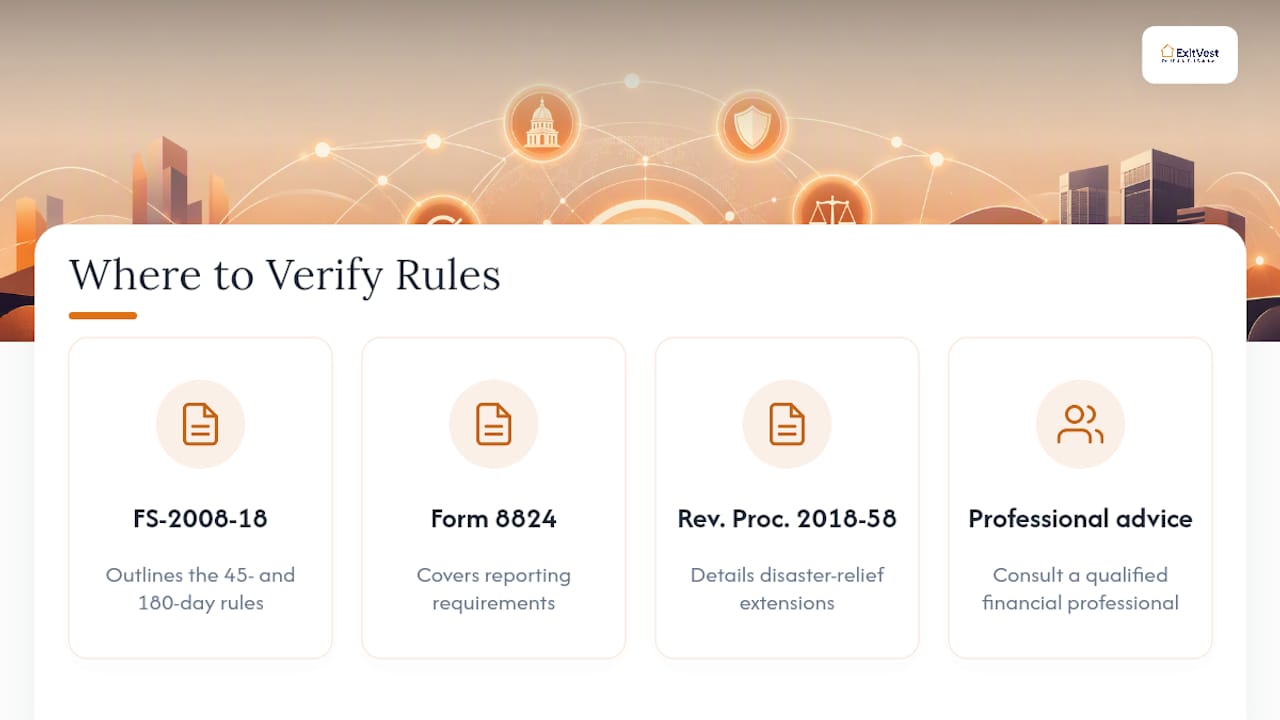The height and width of the screenshot is (720, 1280).
Task: Click 'Outlines the 45- and 180-day rules' text
Action: (200, 589)
